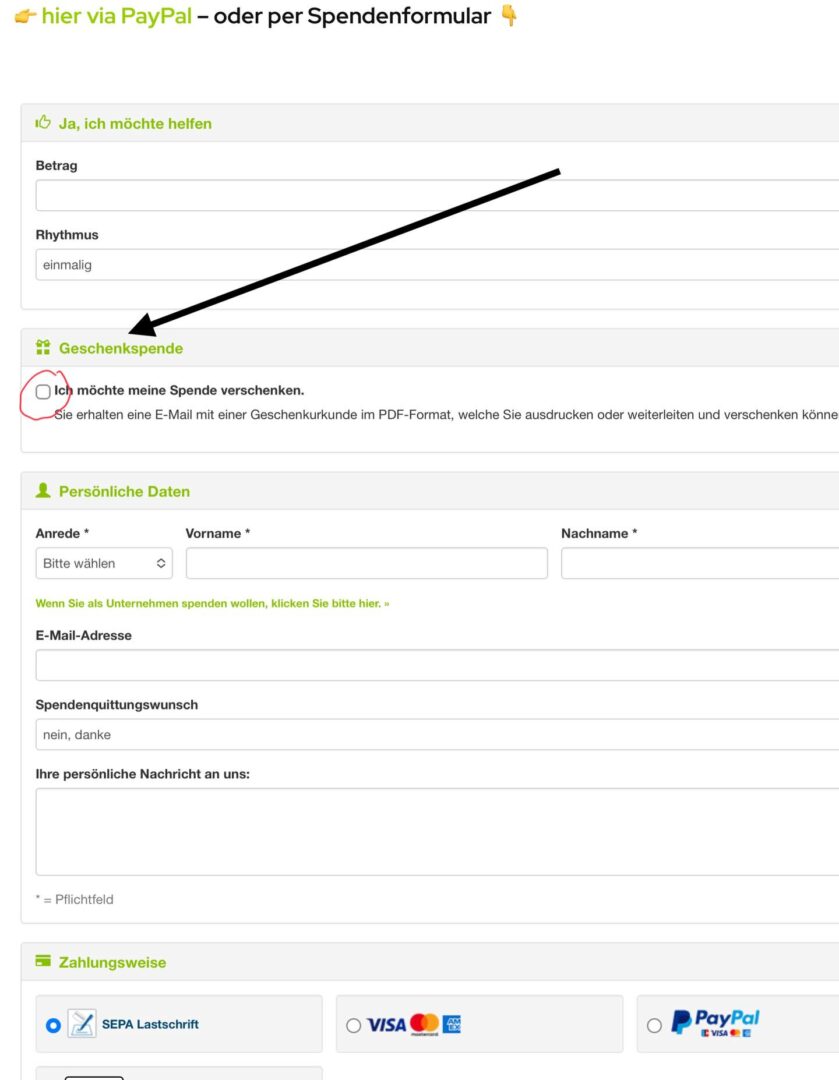The image size is (839, 1080).
Task: Click the credit card icon beside Zahlungsweise
Action: [43, 962]
